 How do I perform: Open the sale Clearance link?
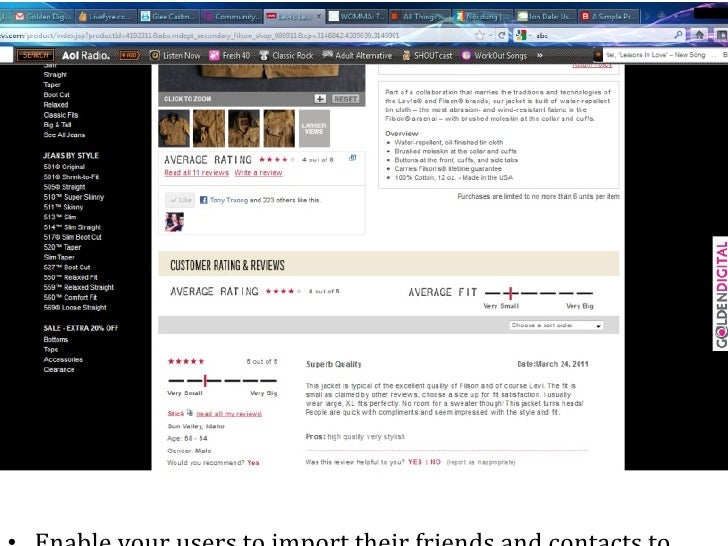click(59, 370)
